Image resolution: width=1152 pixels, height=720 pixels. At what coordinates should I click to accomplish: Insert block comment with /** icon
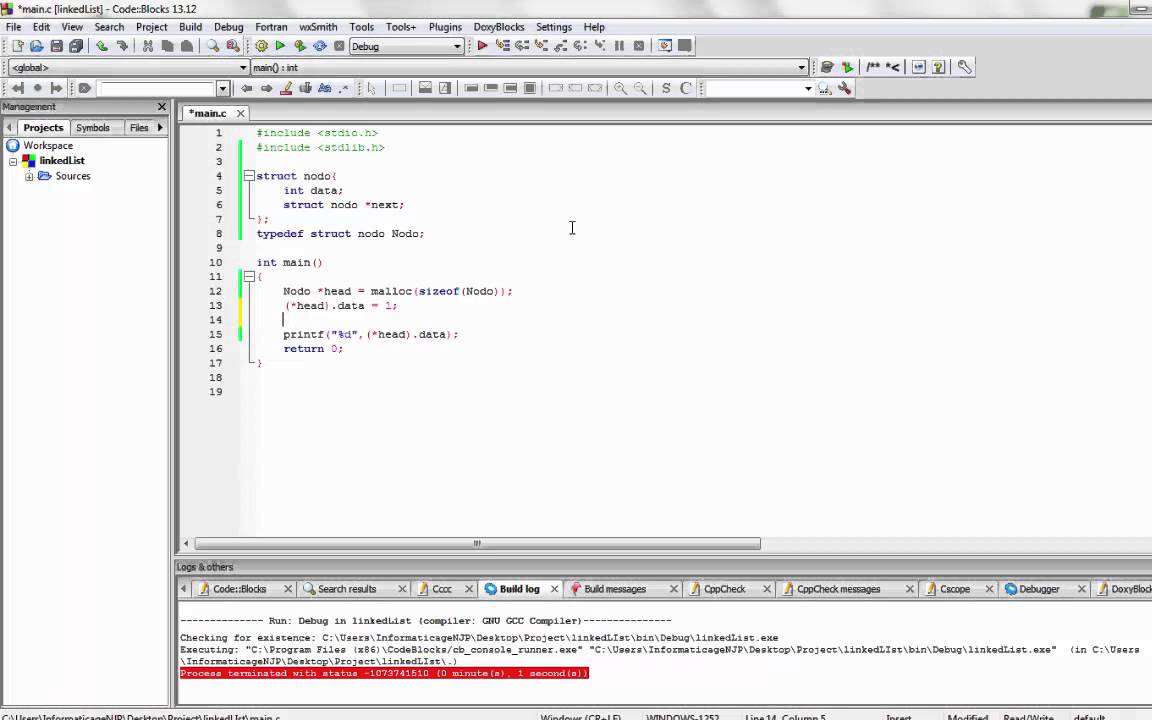873,67
